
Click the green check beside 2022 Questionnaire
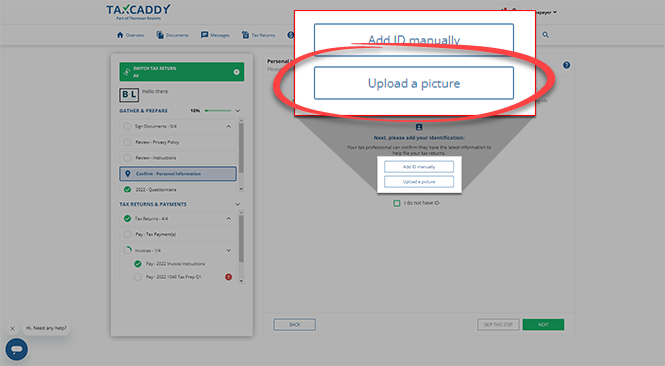tap(127, 190)
